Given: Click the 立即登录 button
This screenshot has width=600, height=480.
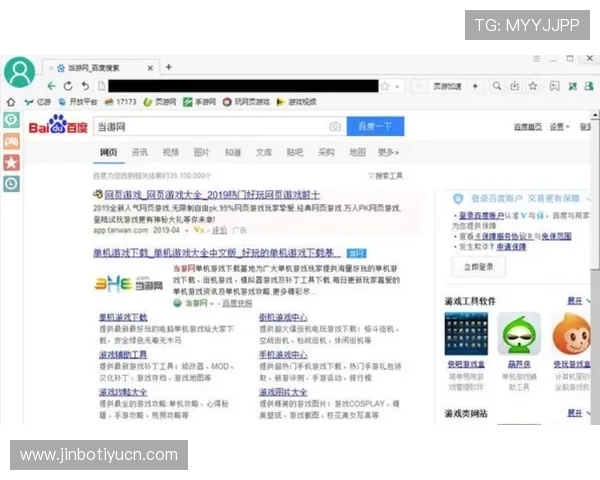Looking at the screenshot, I should (479, 267).
